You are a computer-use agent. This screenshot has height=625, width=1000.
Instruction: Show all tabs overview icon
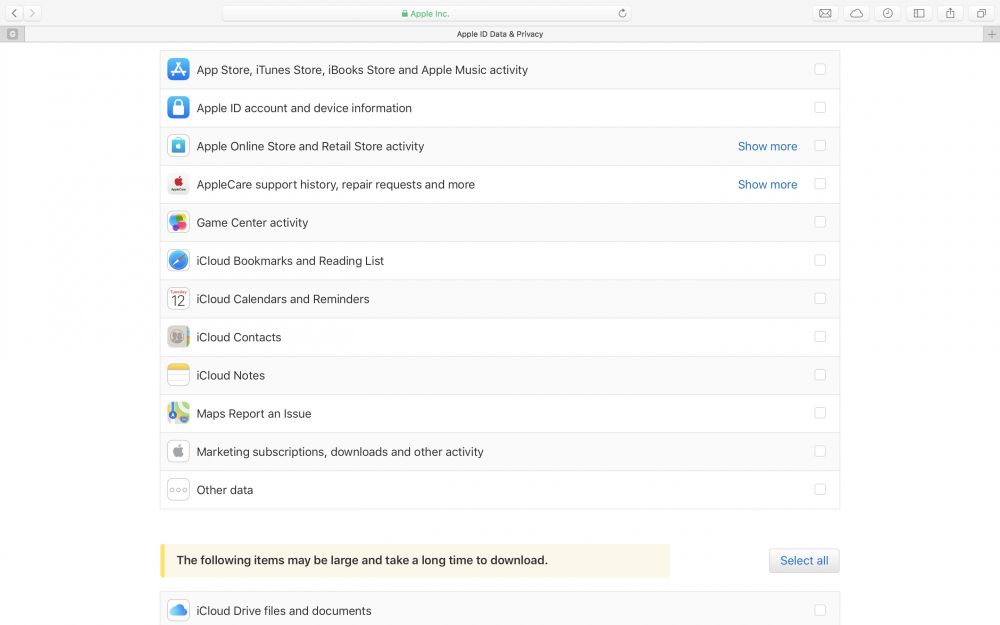point(982,13)
